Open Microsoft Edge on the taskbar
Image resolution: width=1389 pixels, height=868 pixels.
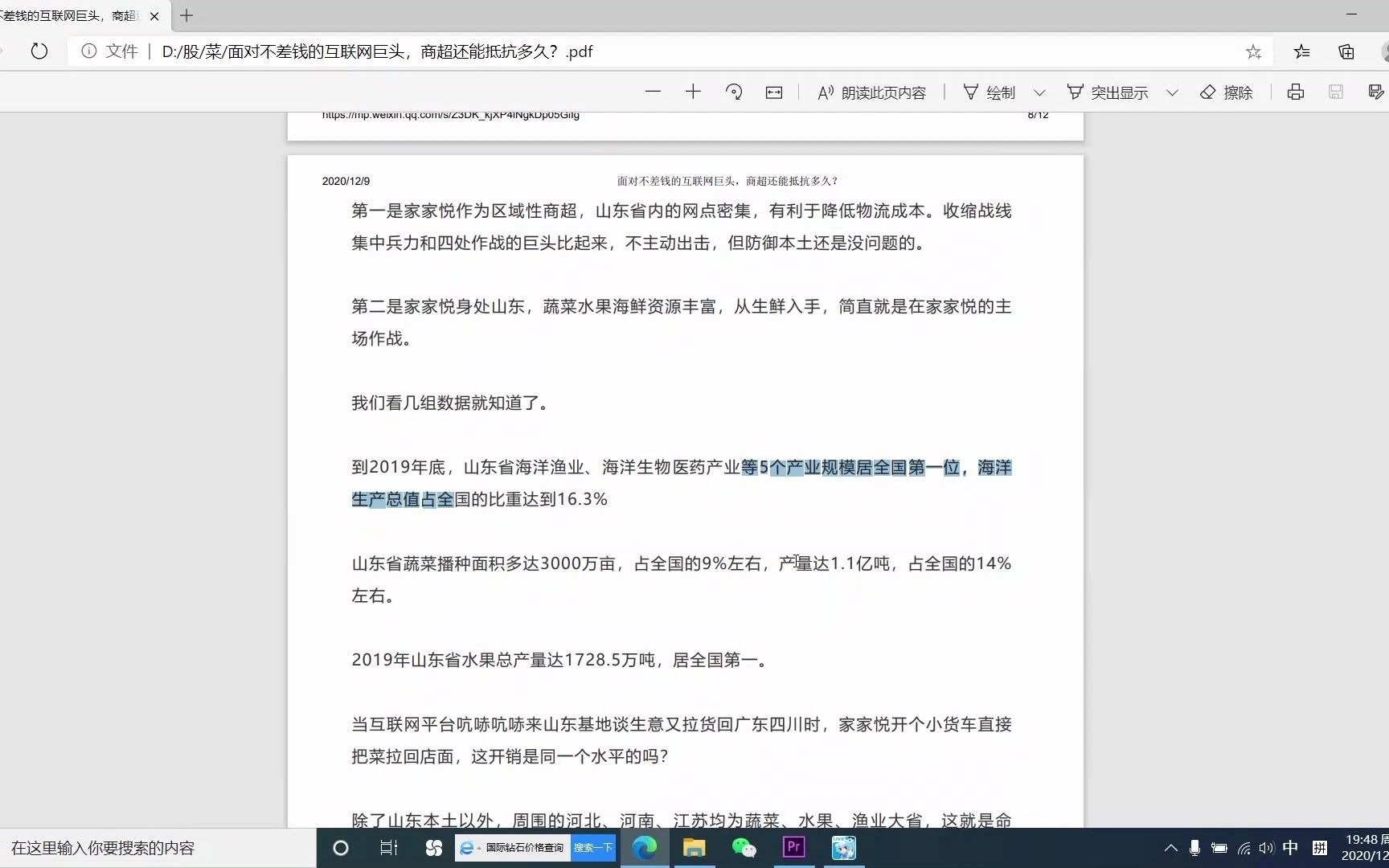pos(645,848)
